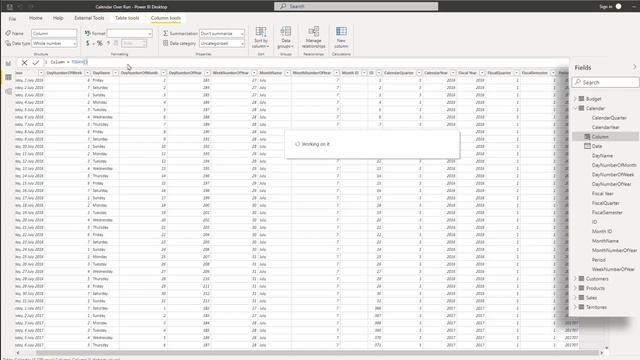The width and height of the screenshot is (640, 360).
Task: Select the FiscalSemester field in Fields
Action: (607, 213)
